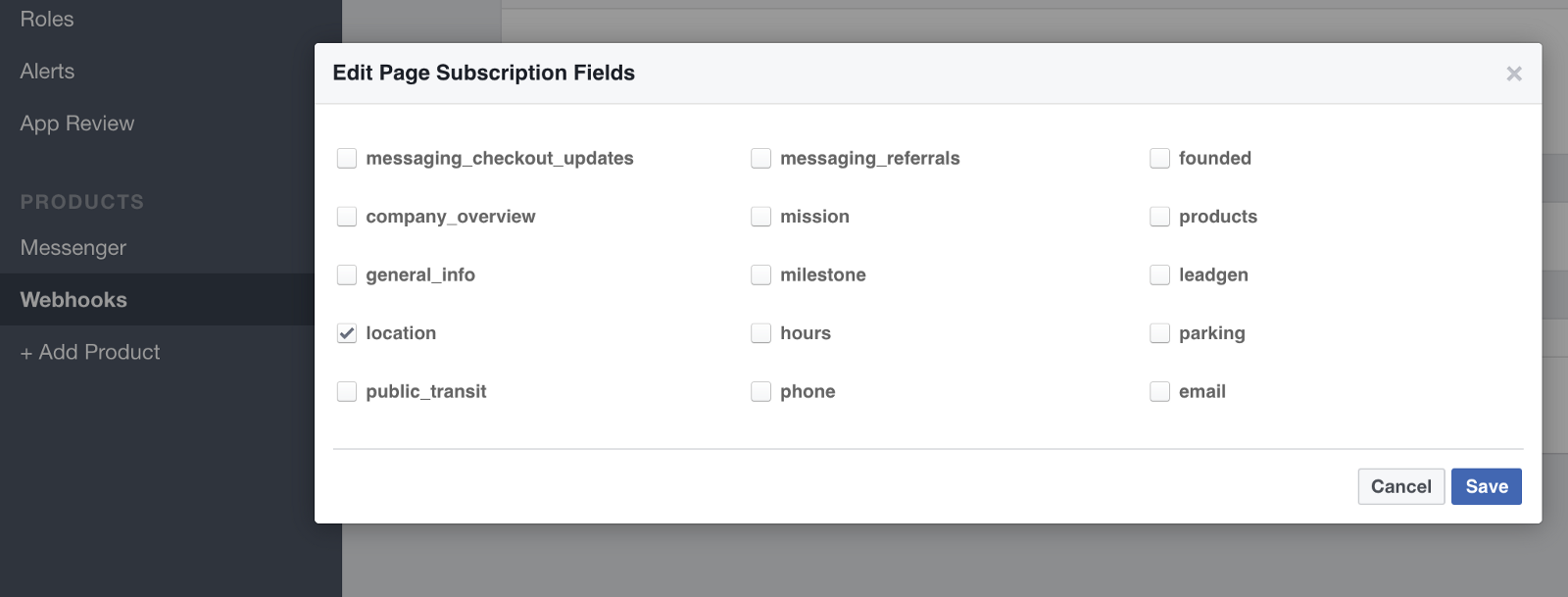This screenshot has width=1568, height=597.
Task: Tick the messaging_referrals checkbox
Action: pyautogui.click(x=760, y=159)
